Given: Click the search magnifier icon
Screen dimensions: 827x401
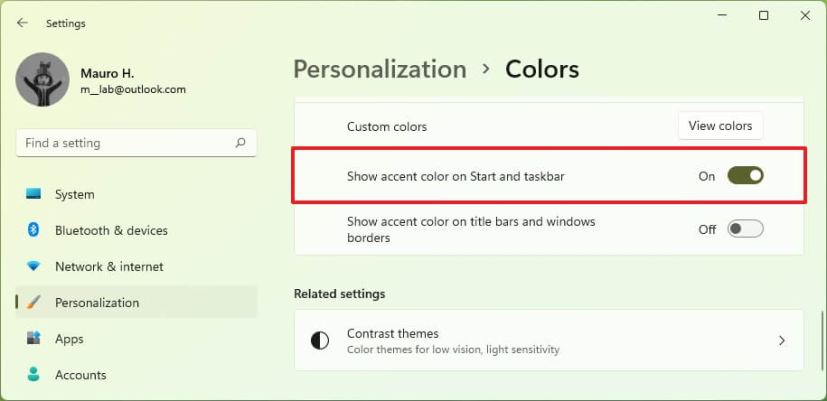Looking at the screenshot, I should [x=240, y=143].
